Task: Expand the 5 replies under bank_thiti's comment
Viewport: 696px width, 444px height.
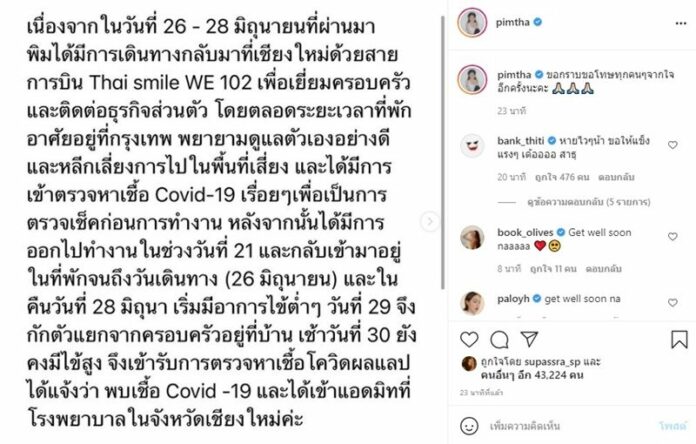Action: (589, 202)
